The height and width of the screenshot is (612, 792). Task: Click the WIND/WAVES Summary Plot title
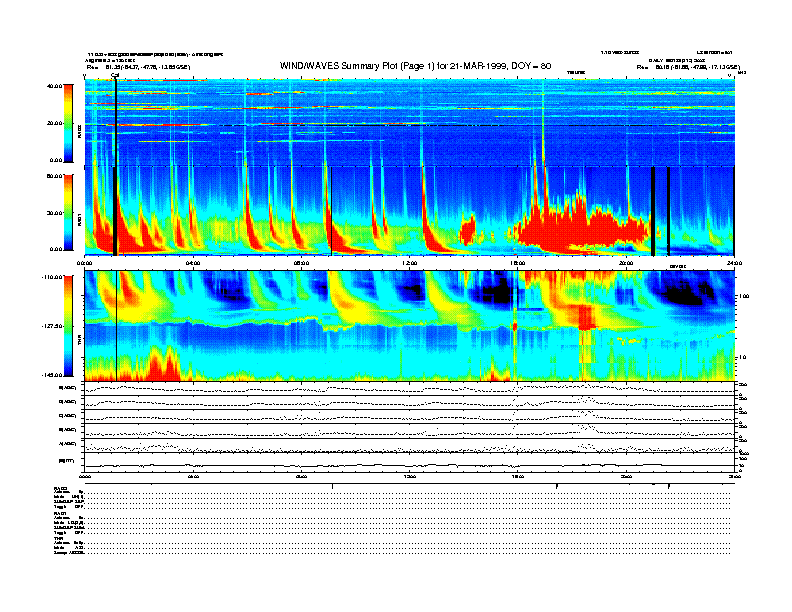[415, 66]
